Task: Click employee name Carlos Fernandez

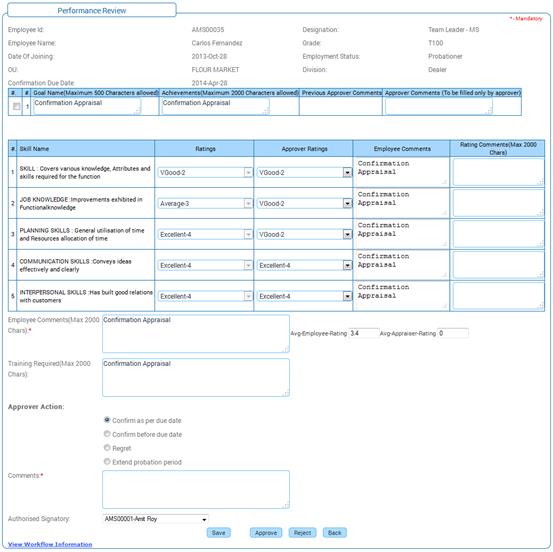Action: (x=217, y=43)
